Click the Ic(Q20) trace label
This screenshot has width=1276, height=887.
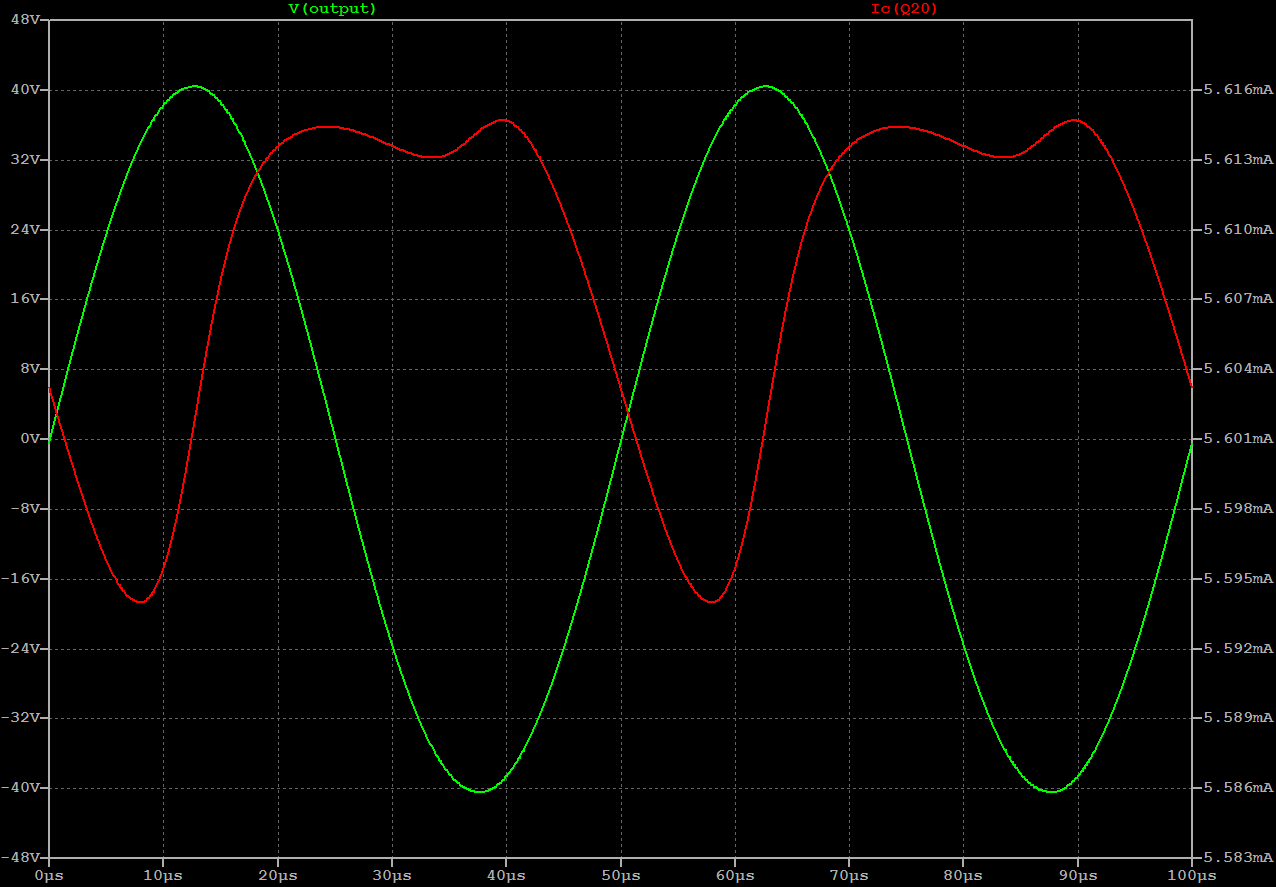pyautogui.click(x=904, y=8)
